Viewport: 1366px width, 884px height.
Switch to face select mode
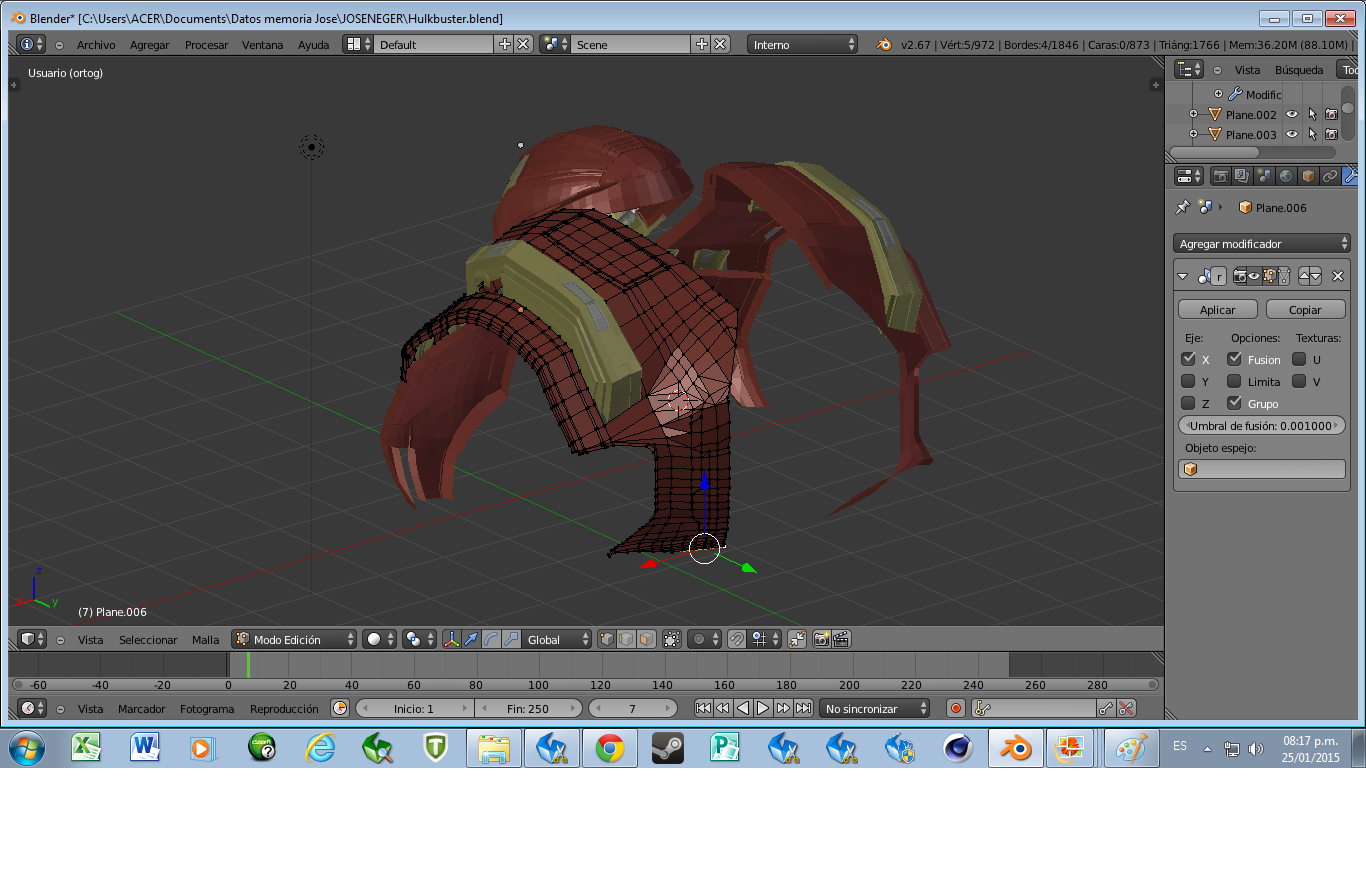point(646,639)
